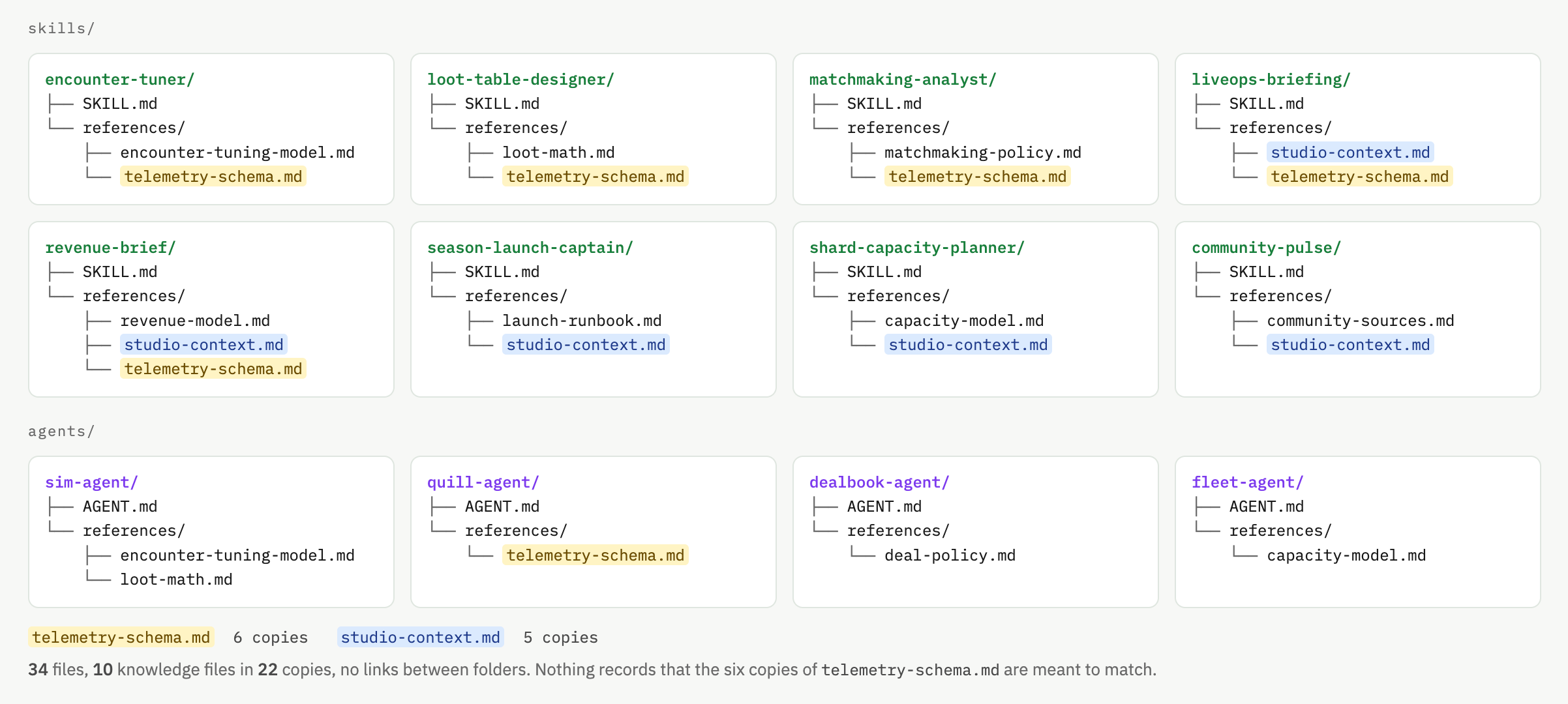This screenshot has width=1568, height=704.
Task: Click telemetry-schema.md in the quill-agent card
Action: click(x=596, y=555)
